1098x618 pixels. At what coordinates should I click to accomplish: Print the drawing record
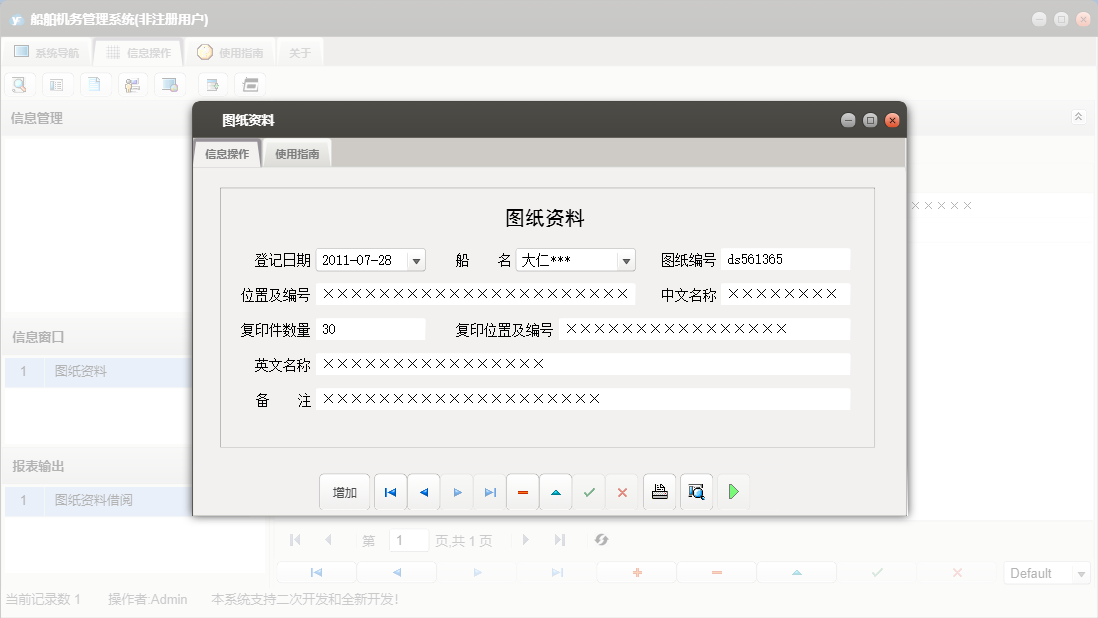659,491
